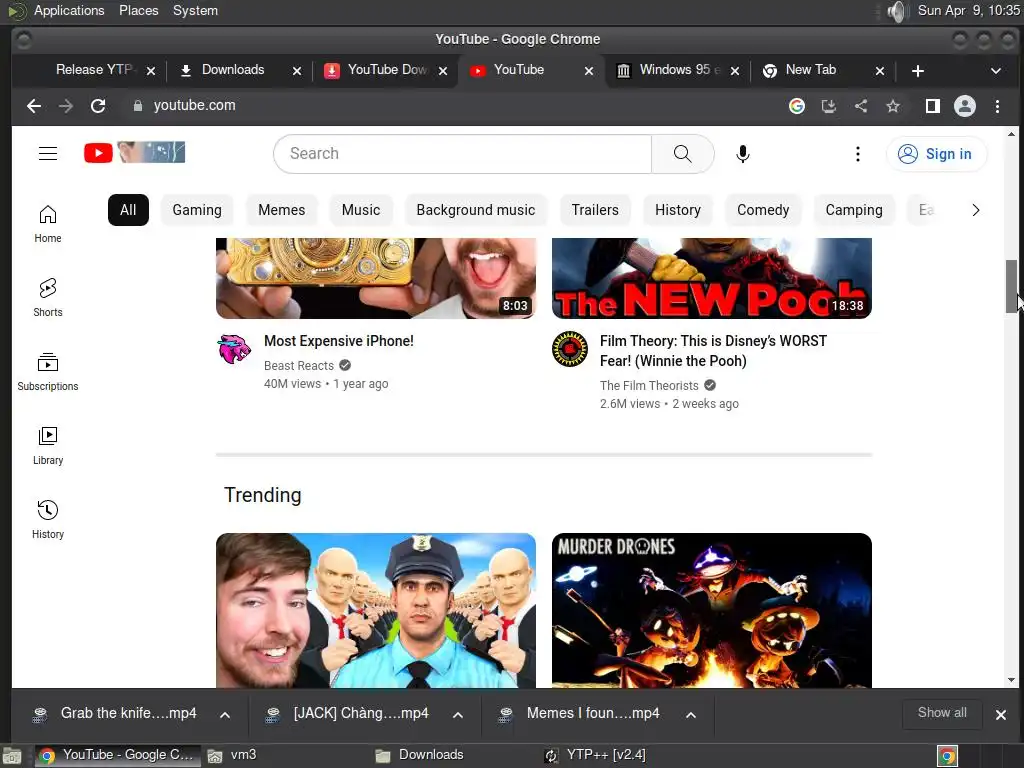Open Shorts in sidebar
This screenshot has width=1024, height=768.
coord(48,298)
